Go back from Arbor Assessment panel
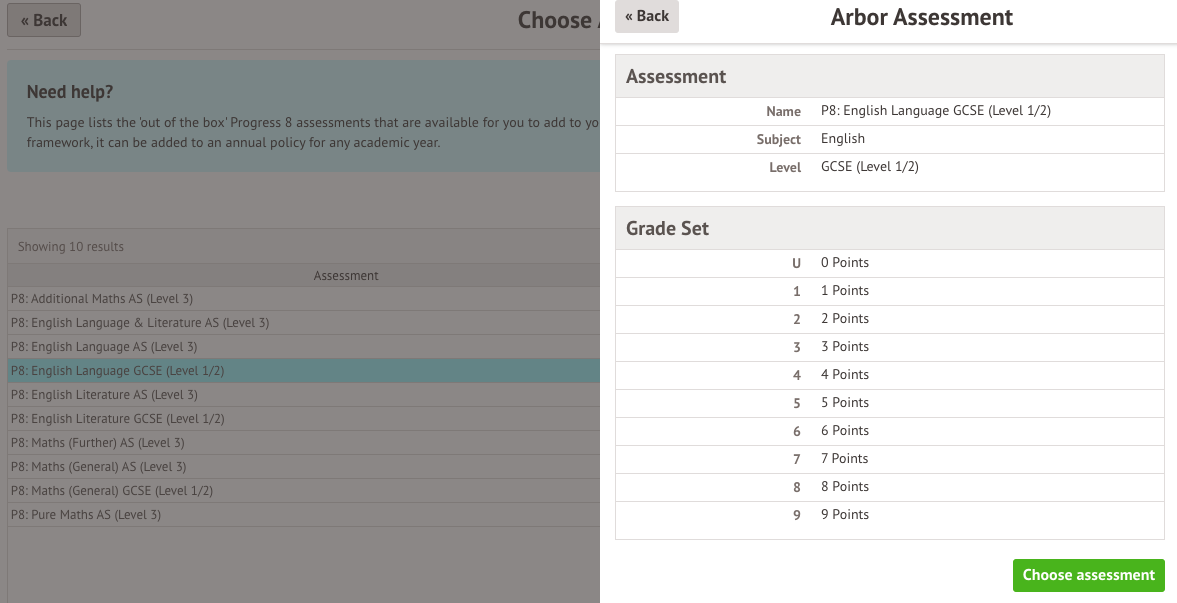The image size is (1177, 603). (x=646, y=16)
